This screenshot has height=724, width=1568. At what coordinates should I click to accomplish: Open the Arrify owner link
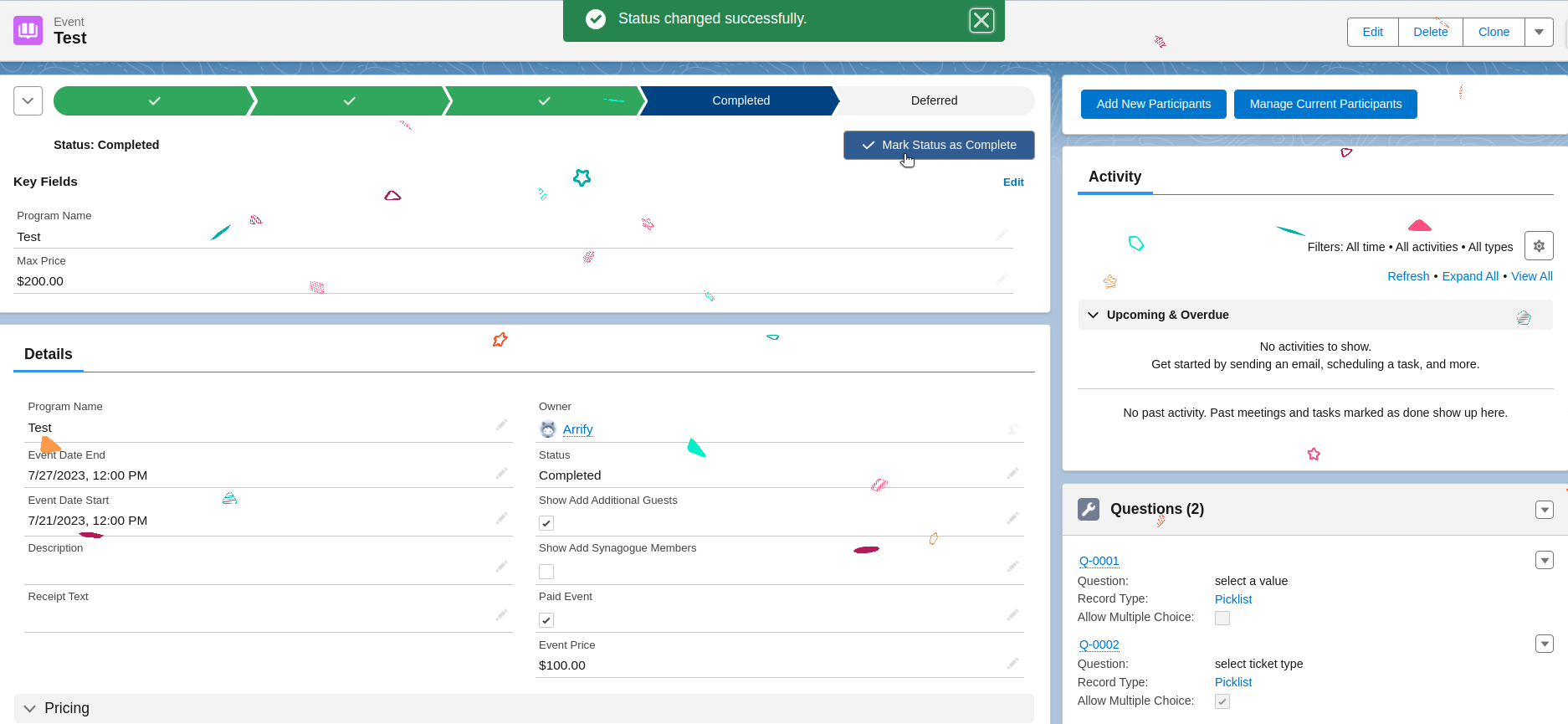point(577,429)
